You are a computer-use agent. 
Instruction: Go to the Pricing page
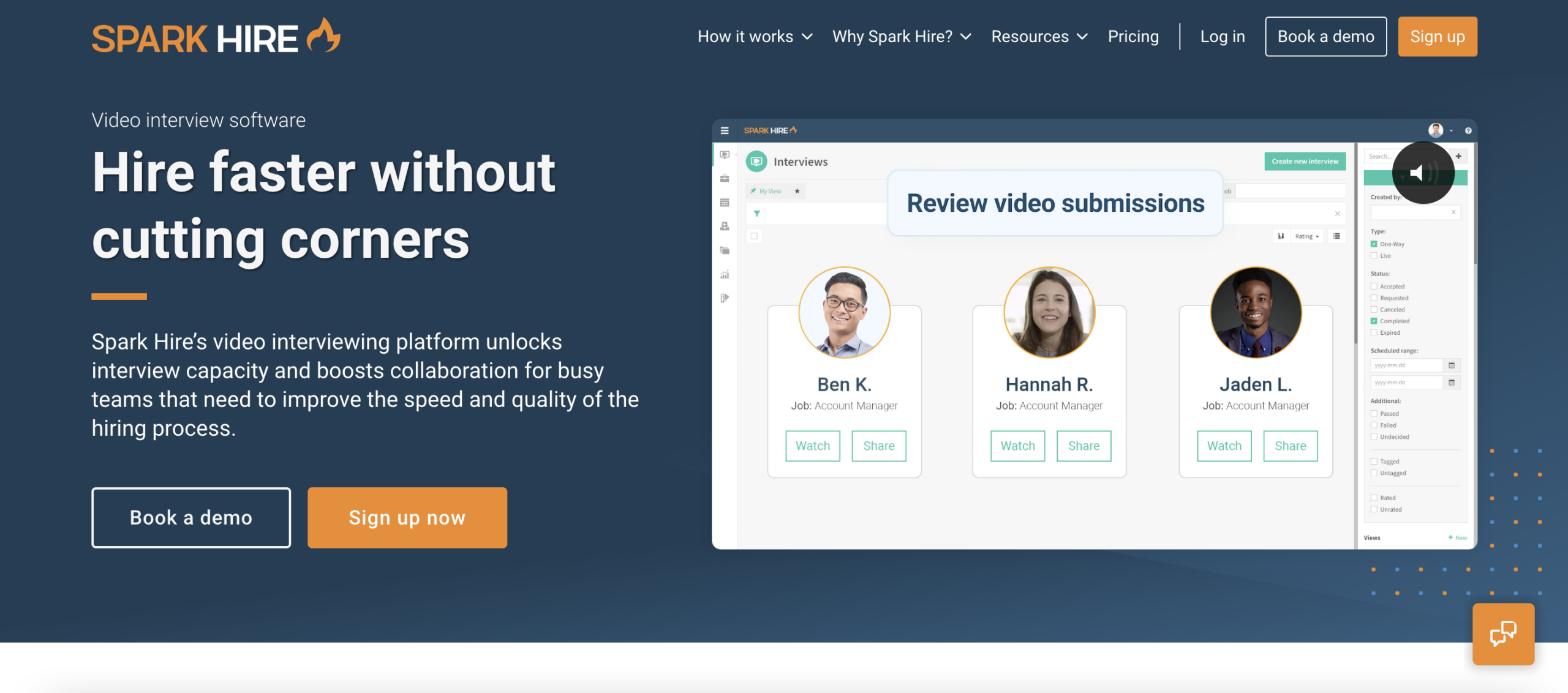click(x=1133, y=36)
